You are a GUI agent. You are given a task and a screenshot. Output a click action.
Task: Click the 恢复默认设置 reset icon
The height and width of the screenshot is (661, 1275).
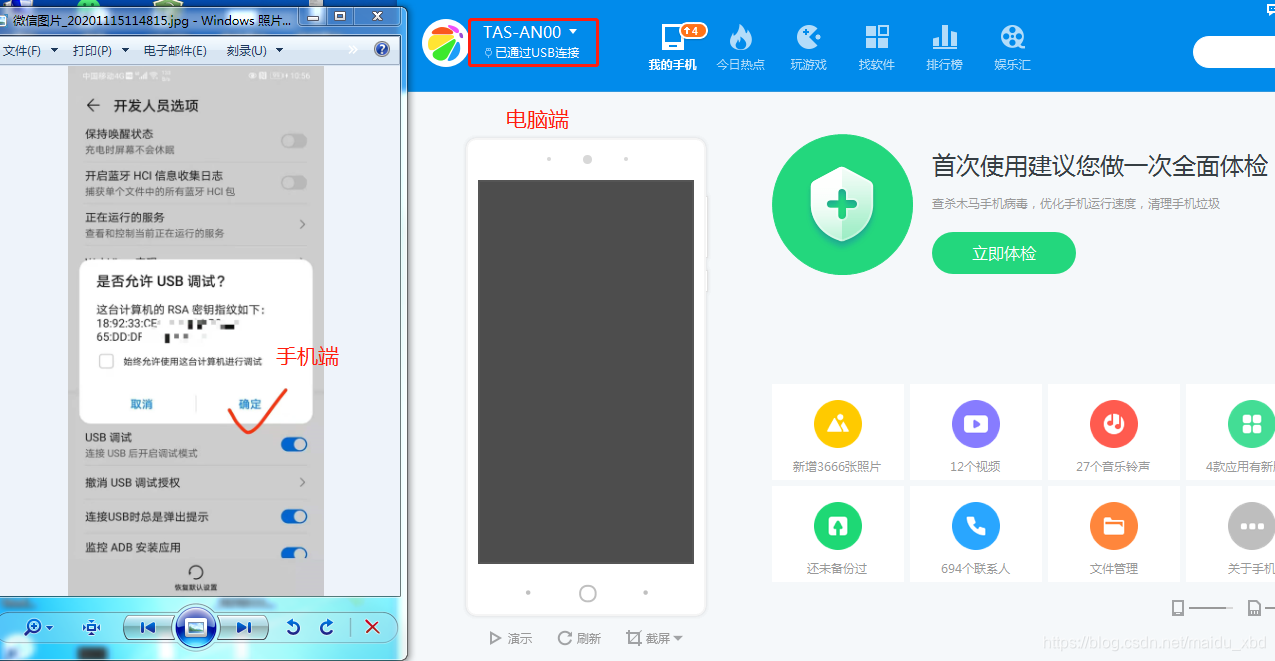point(196,572)
